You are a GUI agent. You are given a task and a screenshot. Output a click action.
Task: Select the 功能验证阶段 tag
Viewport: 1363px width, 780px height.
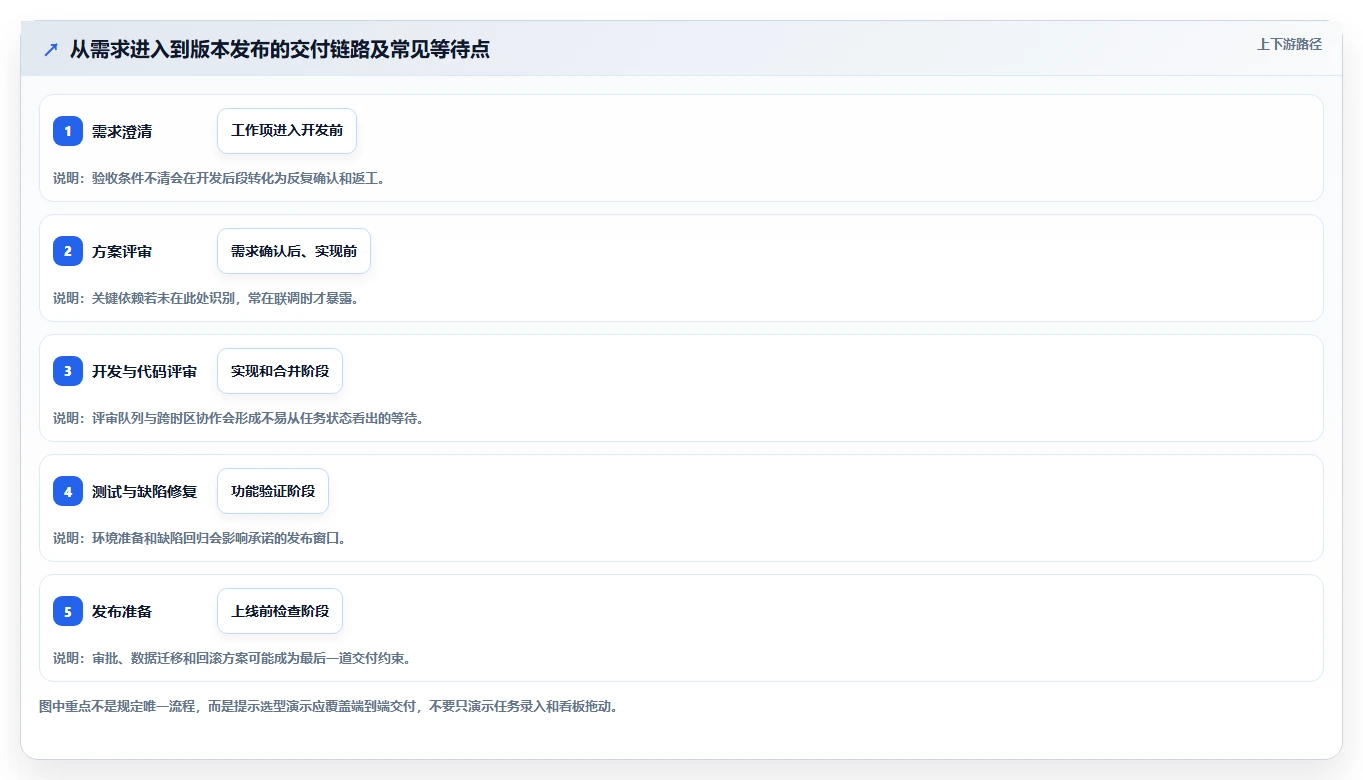(273, 491)
